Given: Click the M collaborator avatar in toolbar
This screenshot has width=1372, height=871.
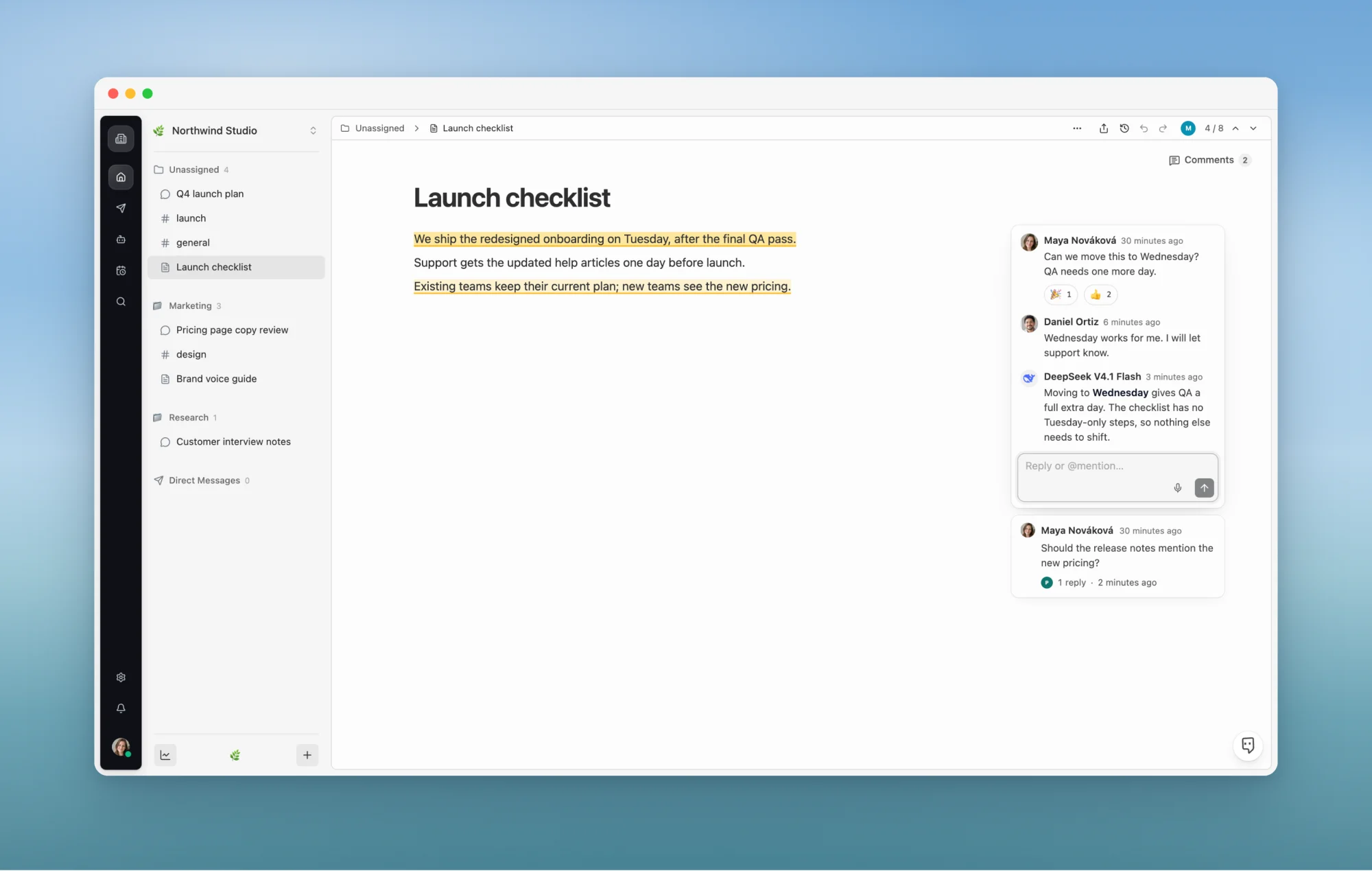Looking at the screenshot, I should tap(1188, 128).
